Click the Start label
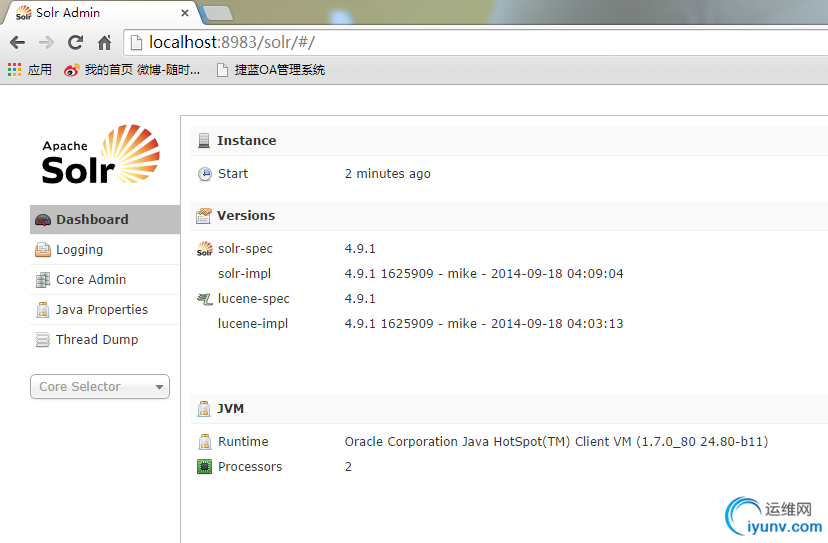This screenshot has width=828, height=543. pos(233,174)
